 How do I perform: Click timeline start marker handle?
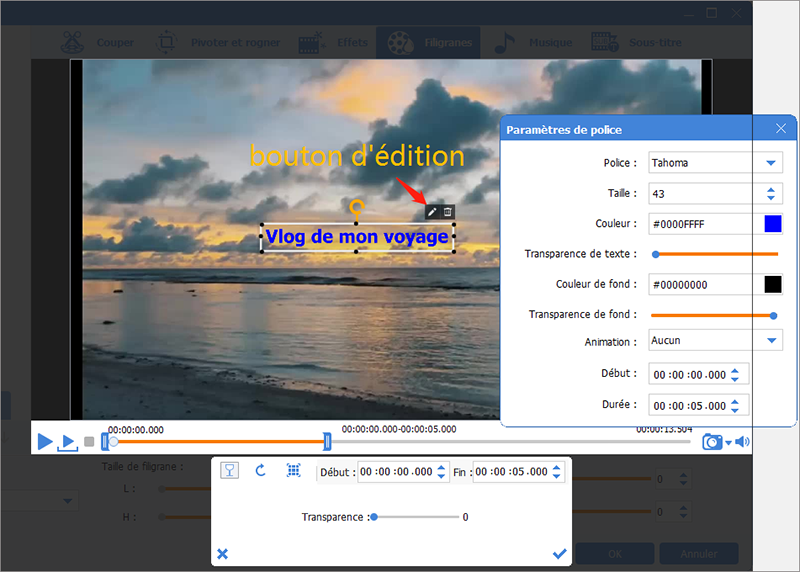(105, 441)
